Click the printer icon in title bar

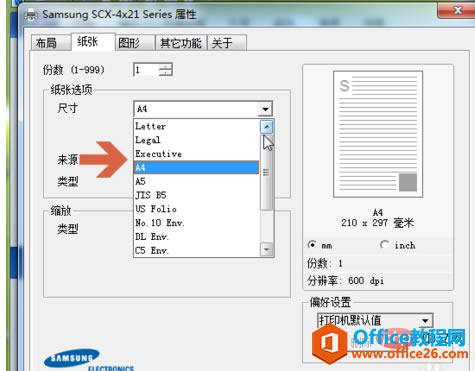click(31, 14)
